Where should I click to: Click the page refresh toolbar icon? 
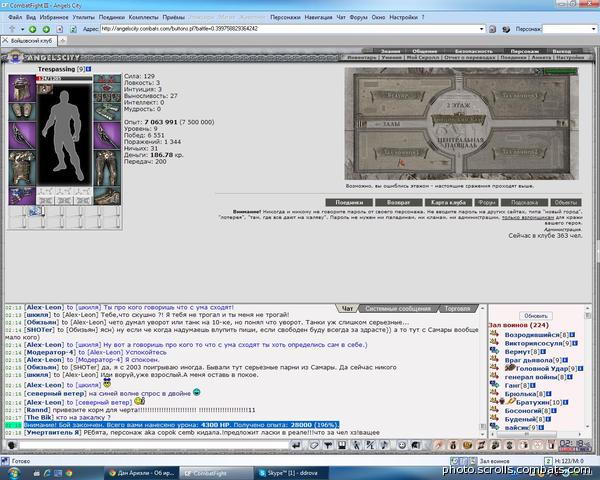click(73, 29)
